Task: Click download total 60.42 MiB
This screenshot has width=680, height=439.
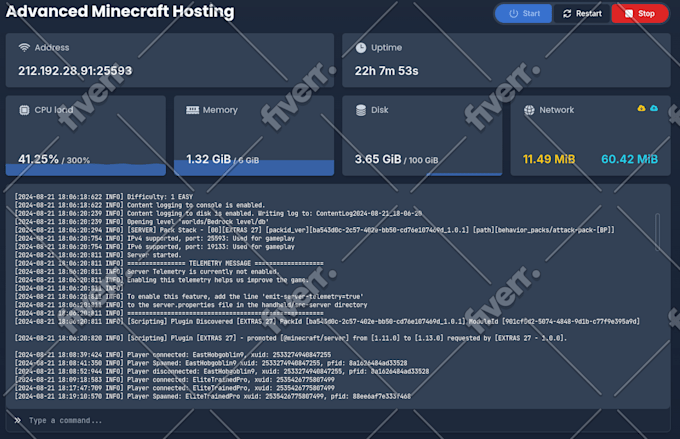Action: point(629,159)
